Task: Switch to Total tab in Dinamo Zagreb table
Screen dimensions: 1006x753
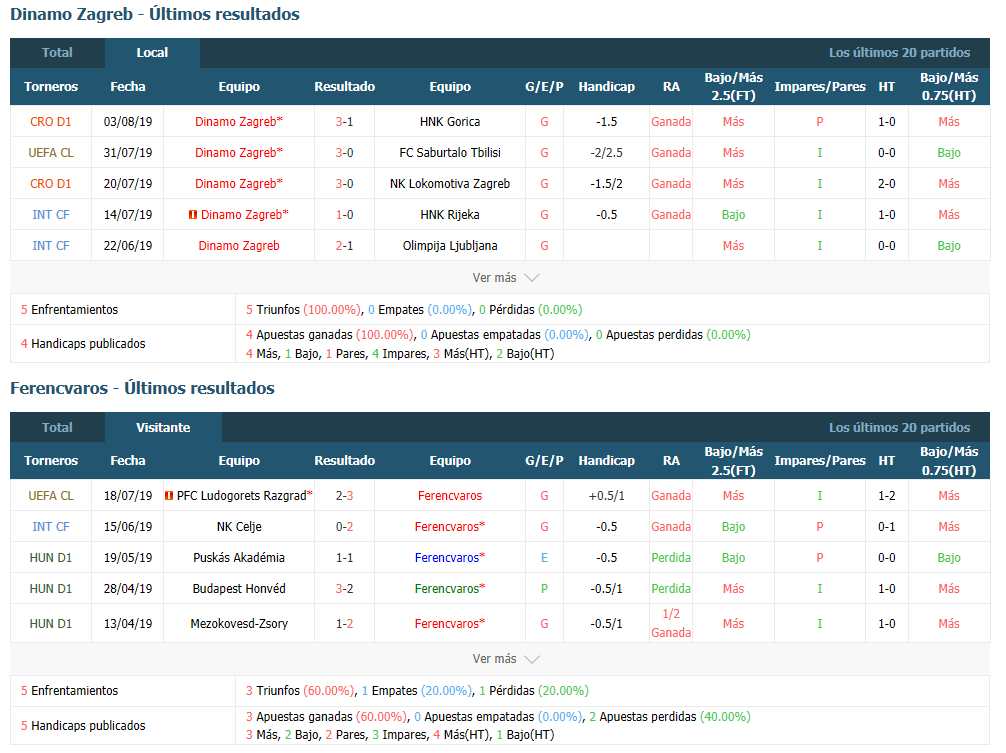Action: [57, 53]
